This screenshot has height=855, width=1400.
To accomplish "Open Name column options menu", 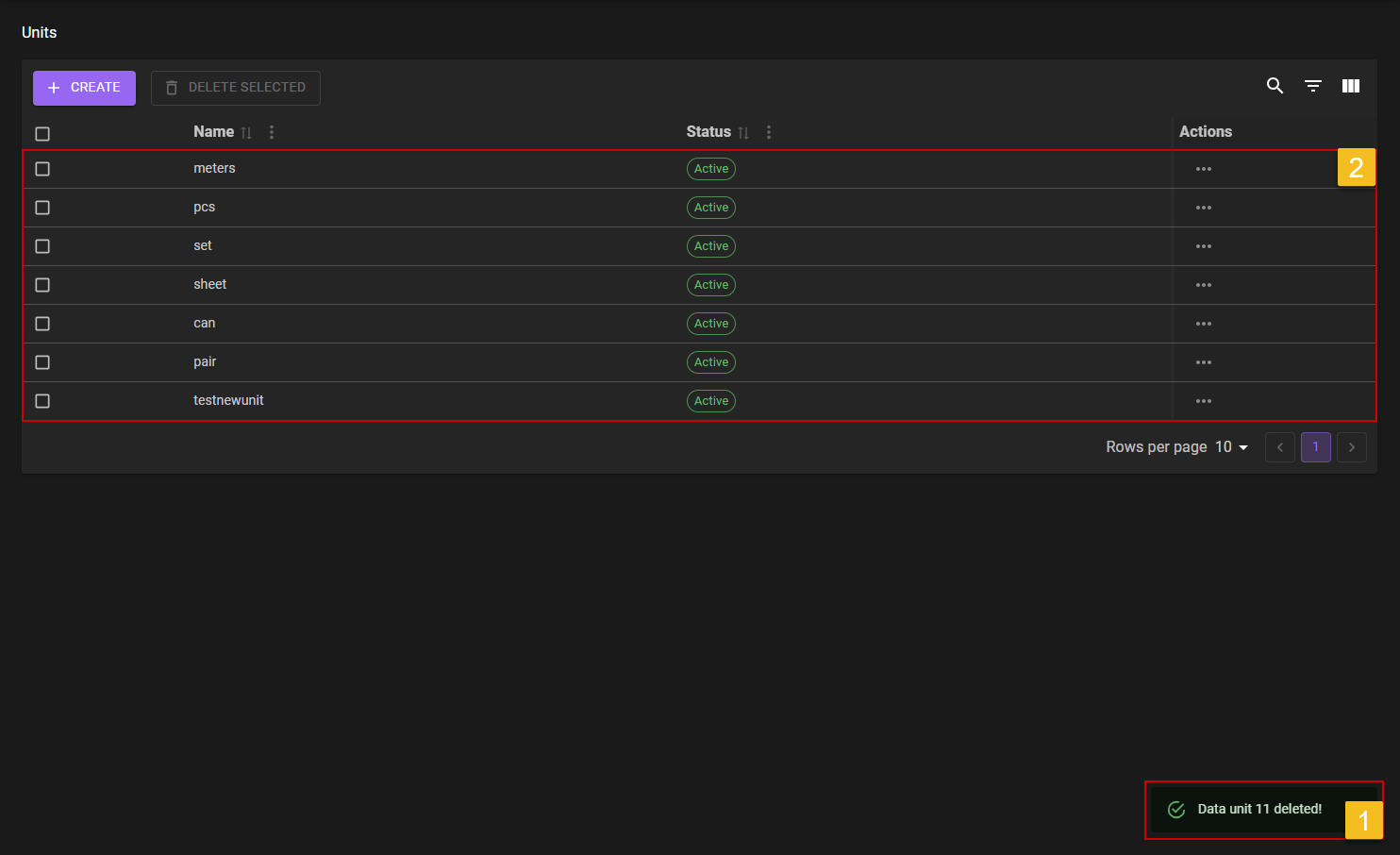I will 272,132.
